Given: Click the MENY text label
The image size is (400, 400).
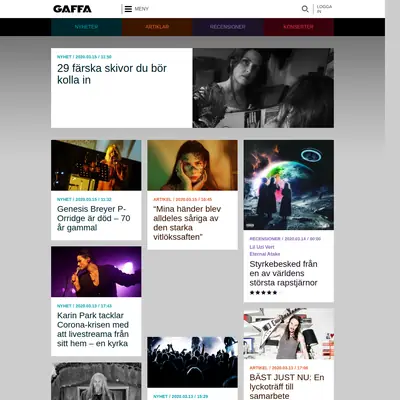Looking at the screenshot, I should [x=142, y=9].
